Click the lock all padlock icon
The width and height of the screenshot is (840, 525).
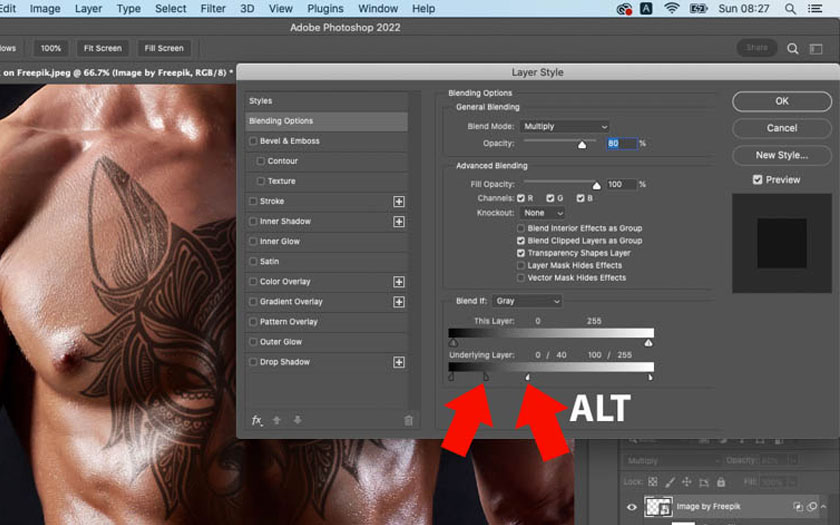click(721, 482)
